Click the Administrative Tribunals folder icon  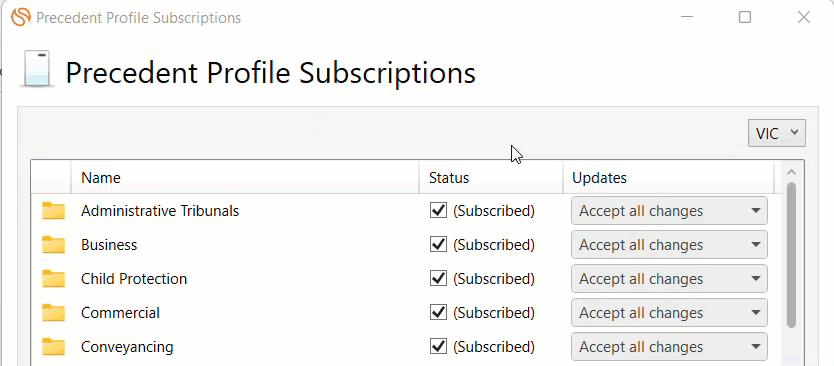click(53, 211)
